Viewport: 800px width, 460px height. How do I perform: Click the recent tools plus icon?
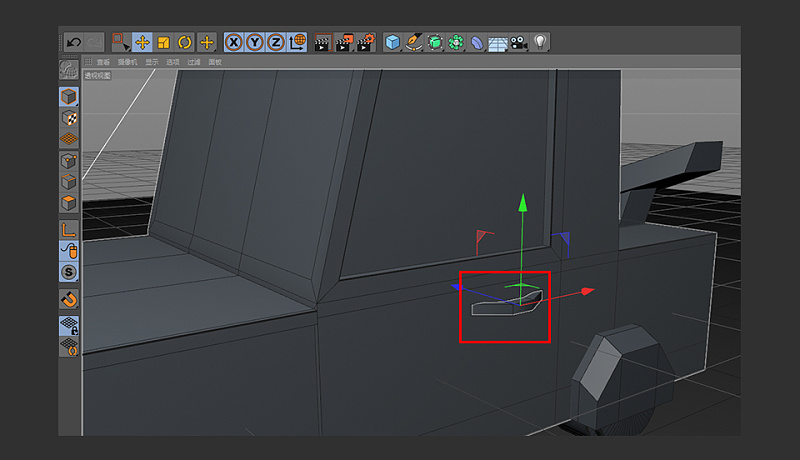pyautogui.click(x=207, y=42)
